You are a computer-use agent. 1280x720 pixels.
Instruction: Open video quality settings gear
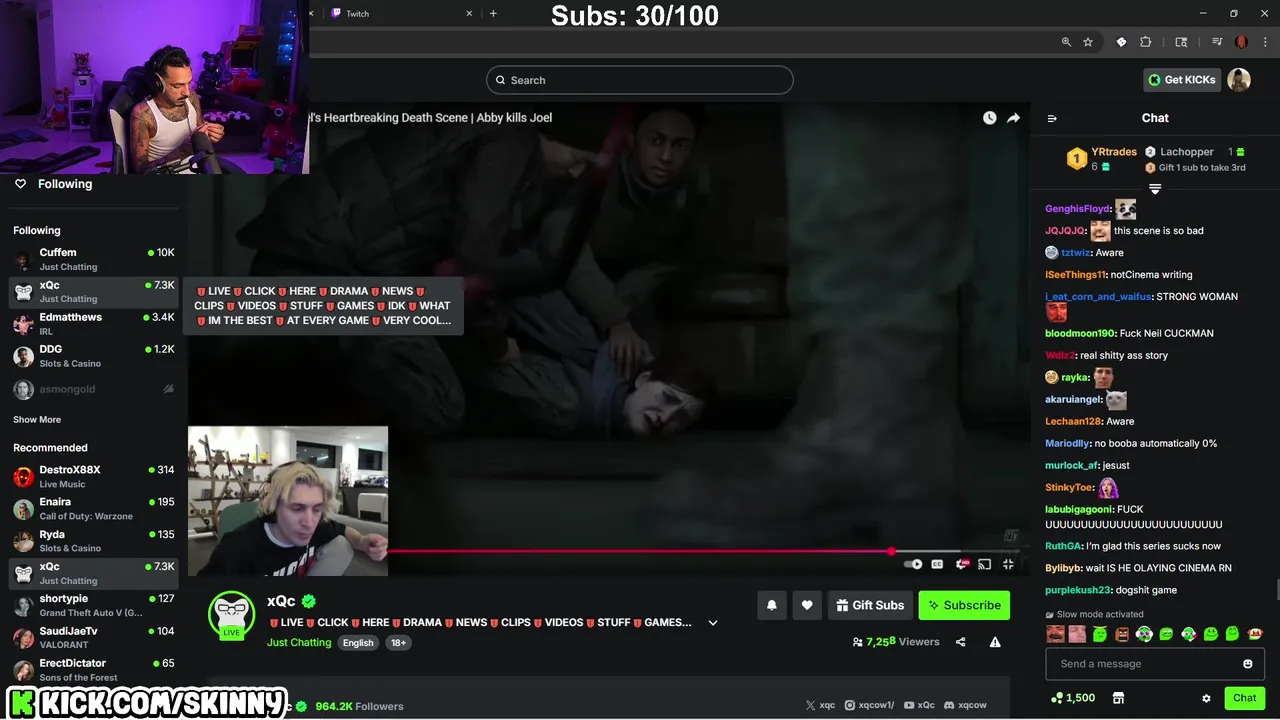point(962,564)
